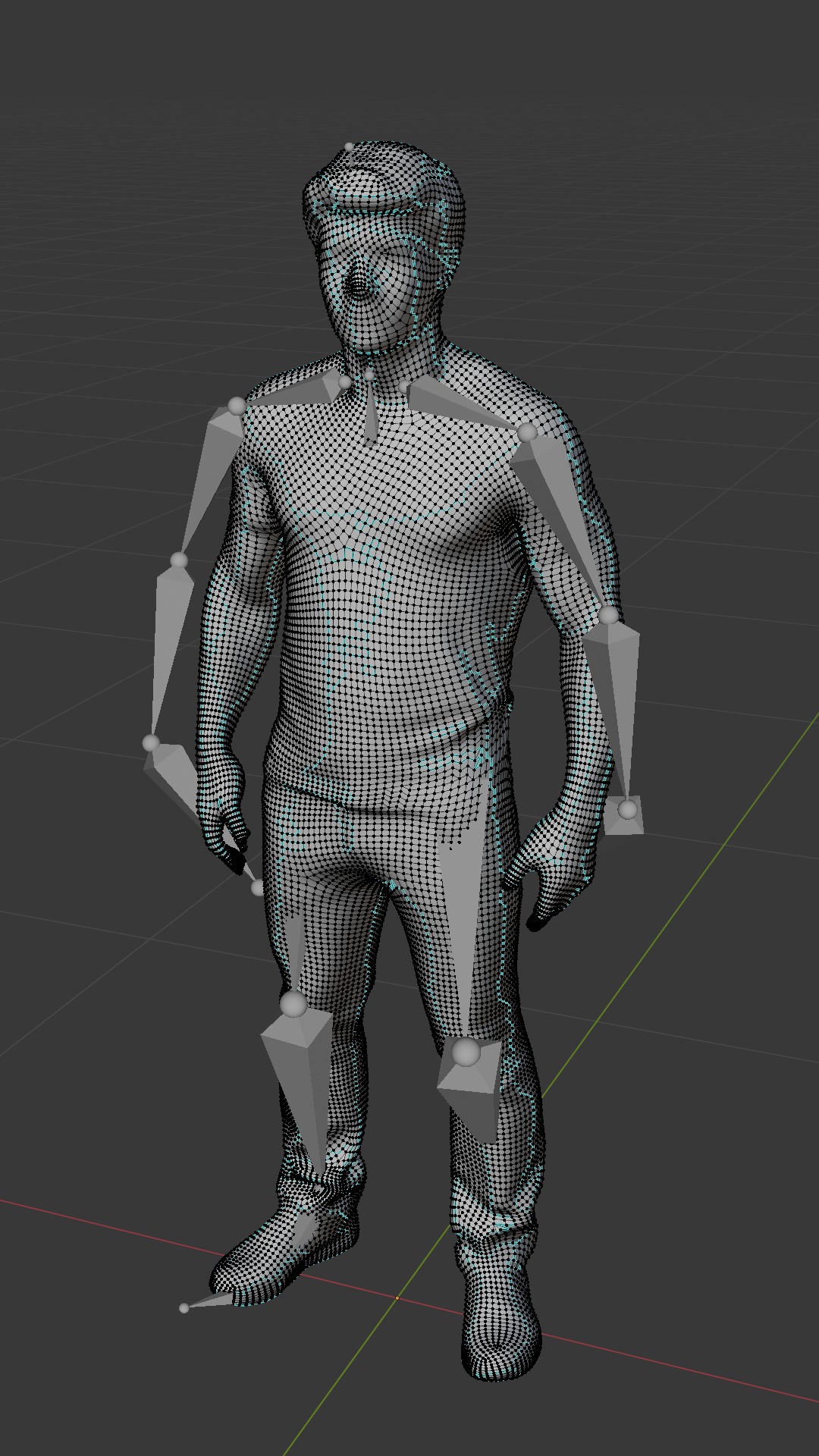
Task: Click the small joint sphere at toe bone tip
Action: tap(184, 1308)
